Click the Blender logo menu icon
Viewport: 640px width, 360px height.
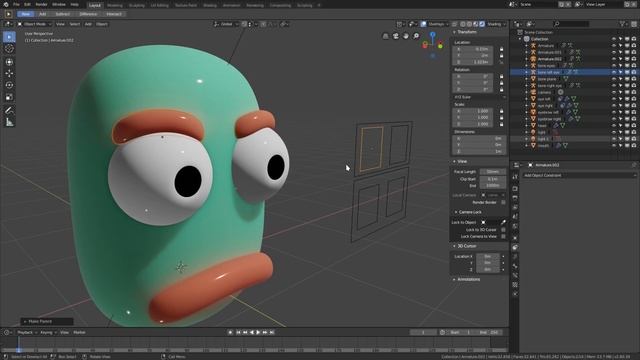[x=6, y=4]
